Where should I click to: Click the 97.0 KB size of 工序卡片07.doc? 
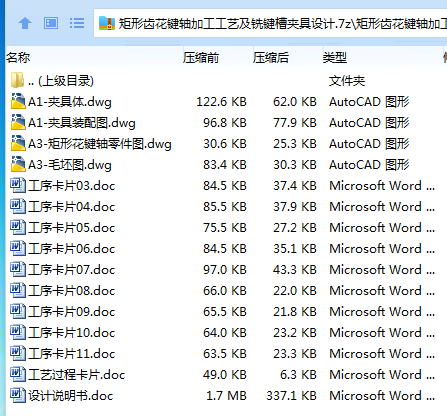point(225,270)
